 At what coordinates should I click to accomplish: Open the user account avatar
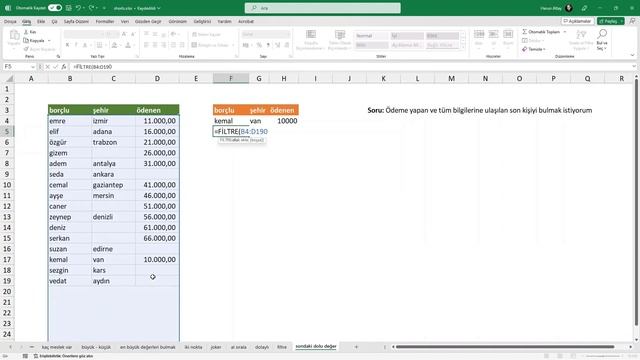tap(569, 8)
